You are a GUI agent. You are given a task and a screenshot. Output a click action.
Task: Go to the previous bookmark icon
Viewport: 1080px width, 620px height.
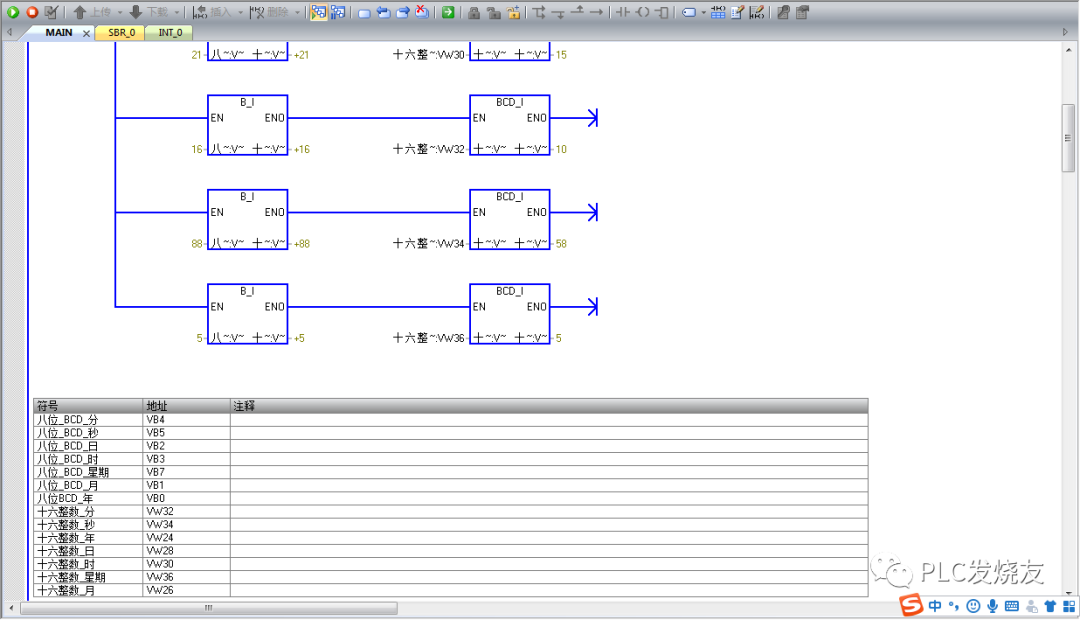coord(384,12)
